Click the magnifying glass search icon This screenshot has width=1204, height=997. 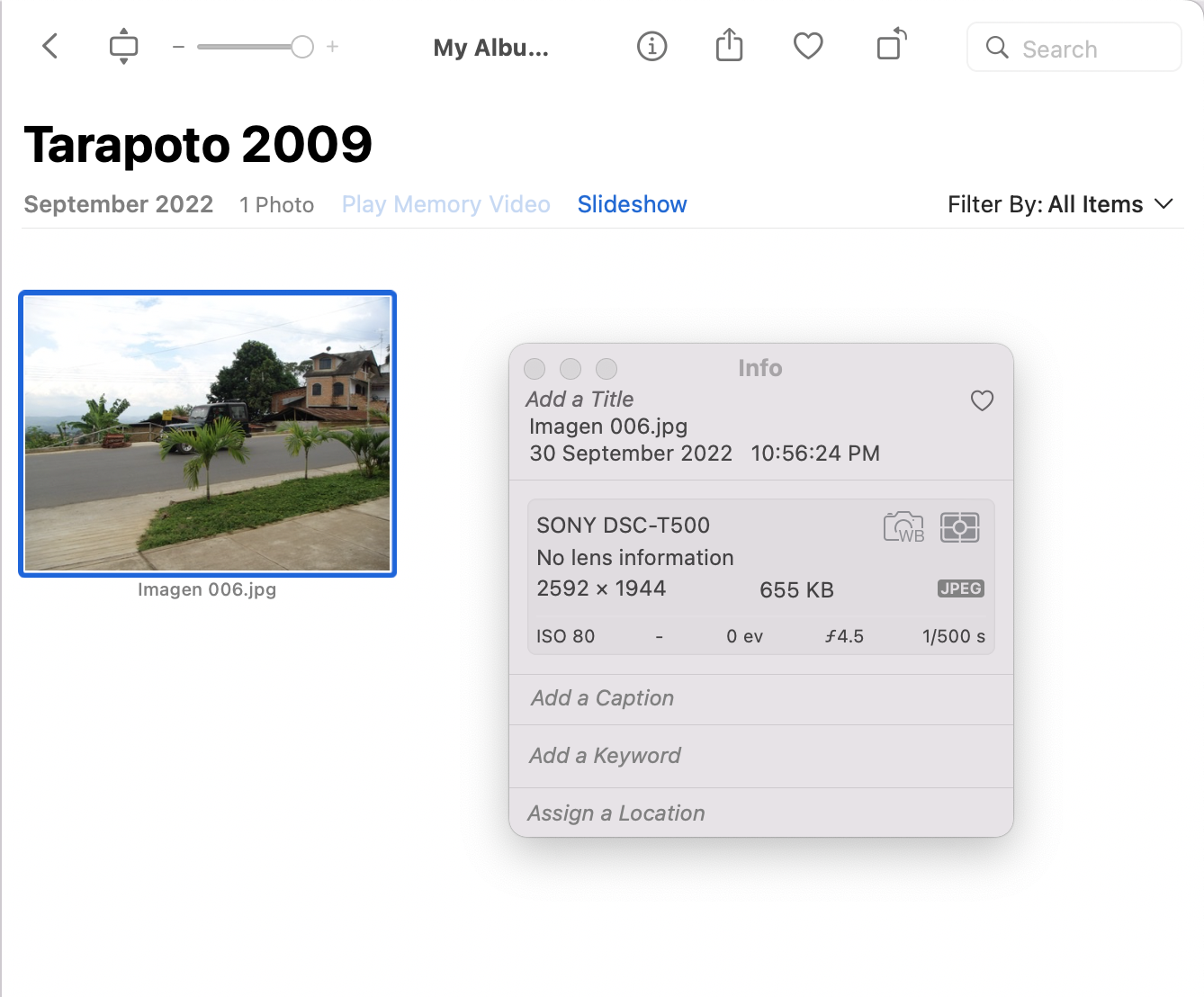pos(997,48)
